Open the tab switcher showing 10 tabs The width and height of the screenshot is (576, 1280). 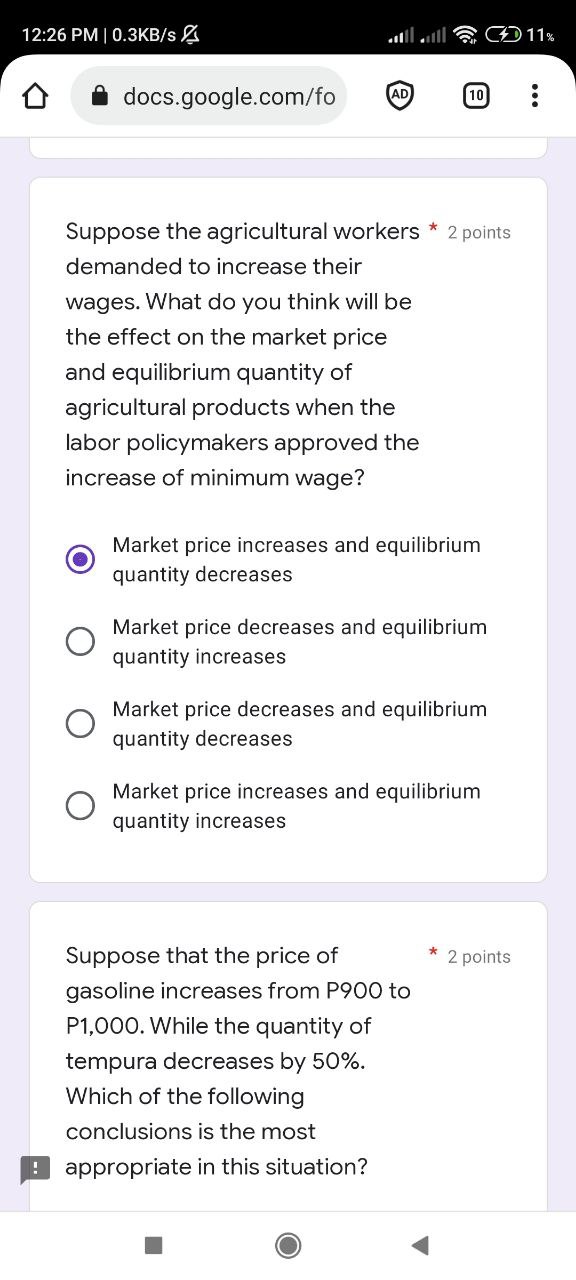(476, 95)
